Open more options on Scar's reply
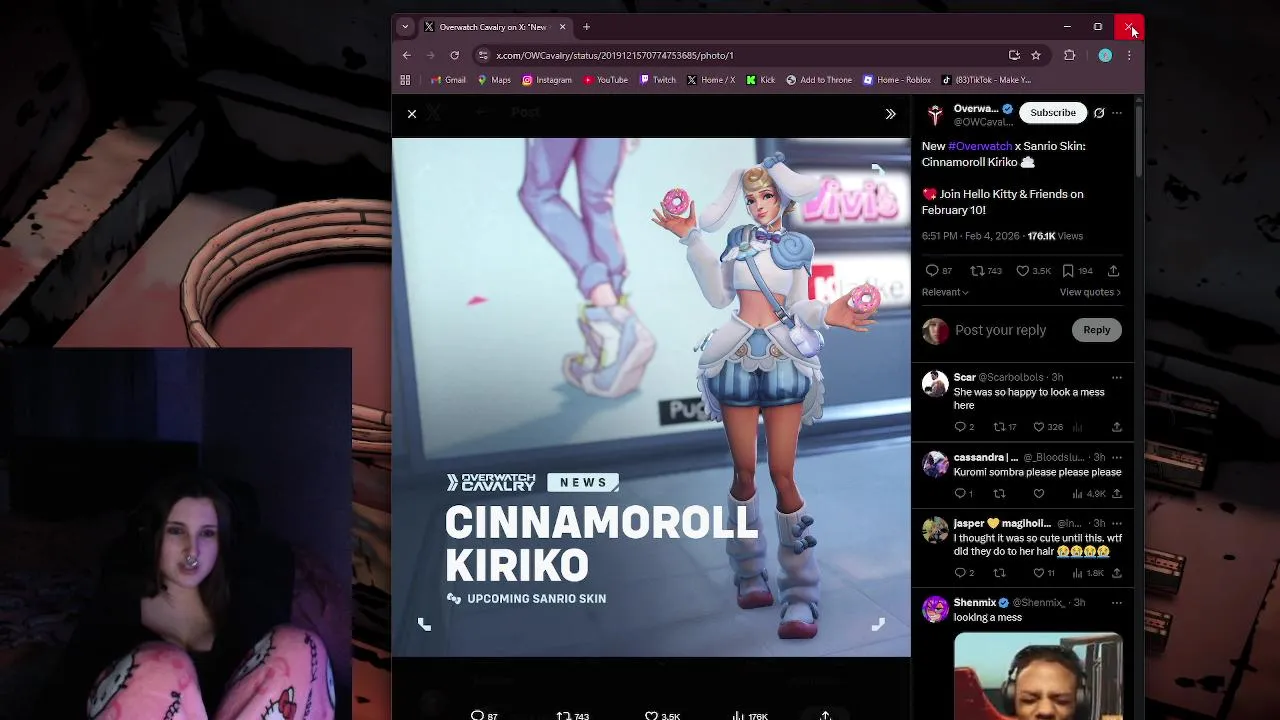Image resolution: width=1280 pixels, height=720 pixels. (x=1117, y=377)
